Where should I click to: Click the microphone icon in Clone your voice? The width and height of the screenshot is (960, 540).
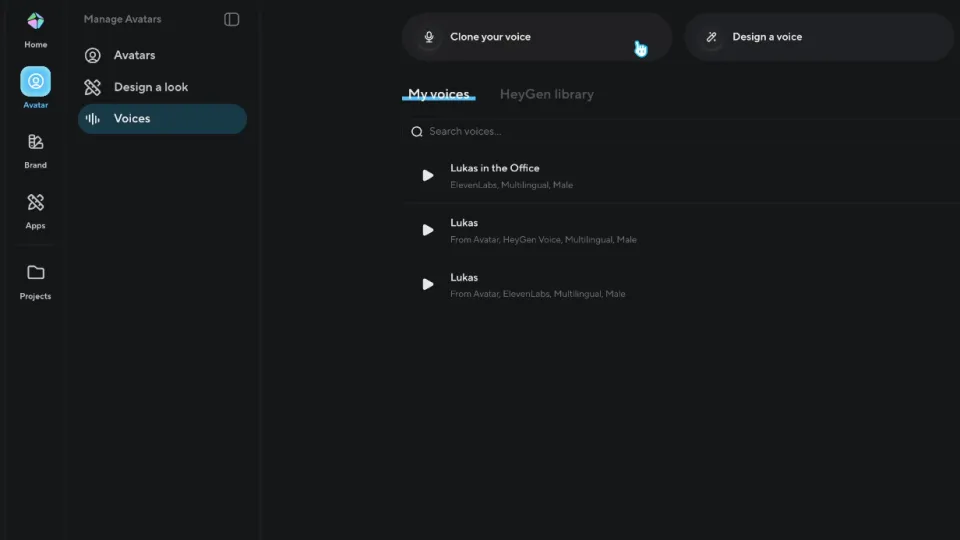coord(429,37)
